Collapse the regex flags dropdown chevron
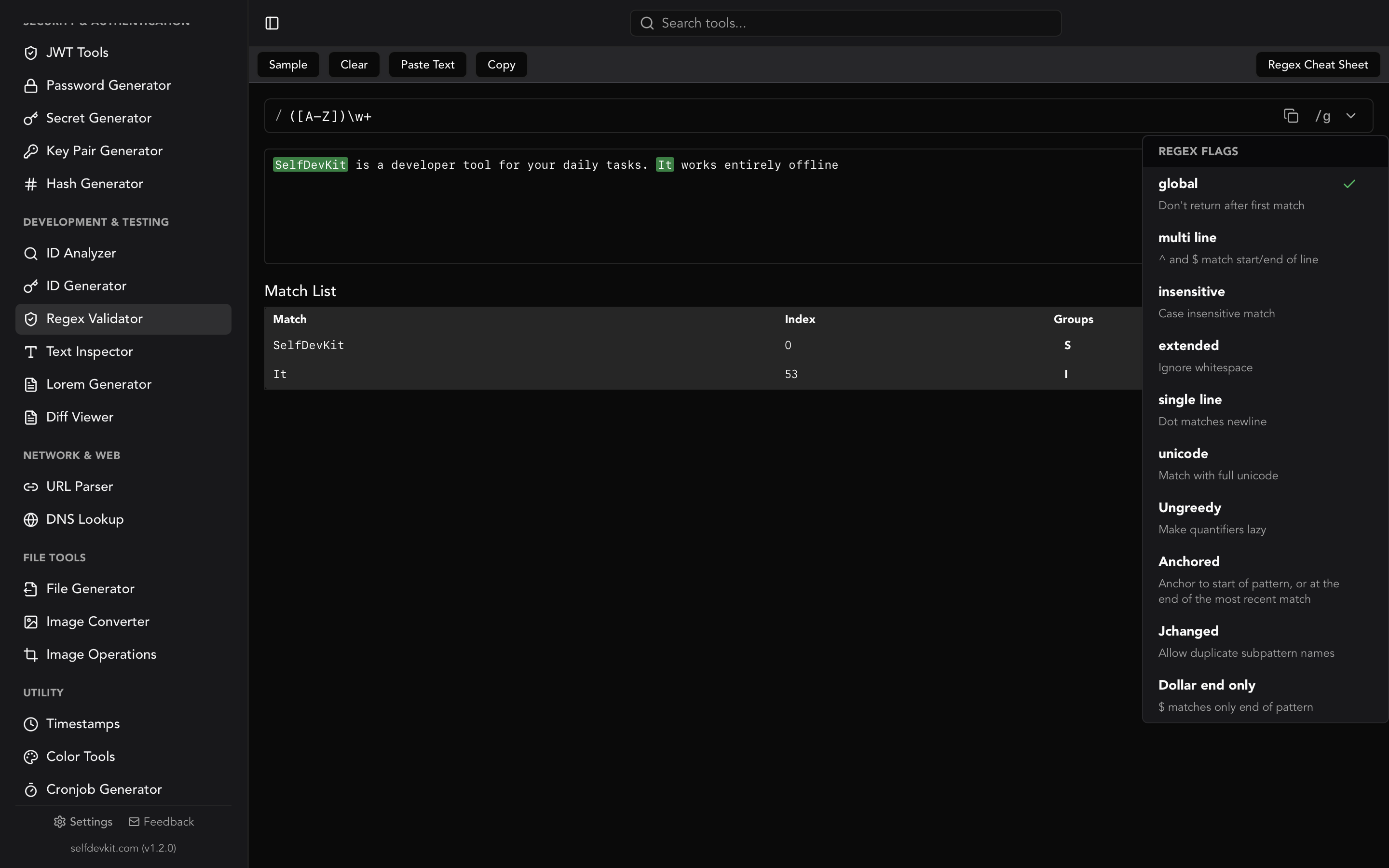The width and height of the screenshot is (1389, 868). pos(1350,116)
